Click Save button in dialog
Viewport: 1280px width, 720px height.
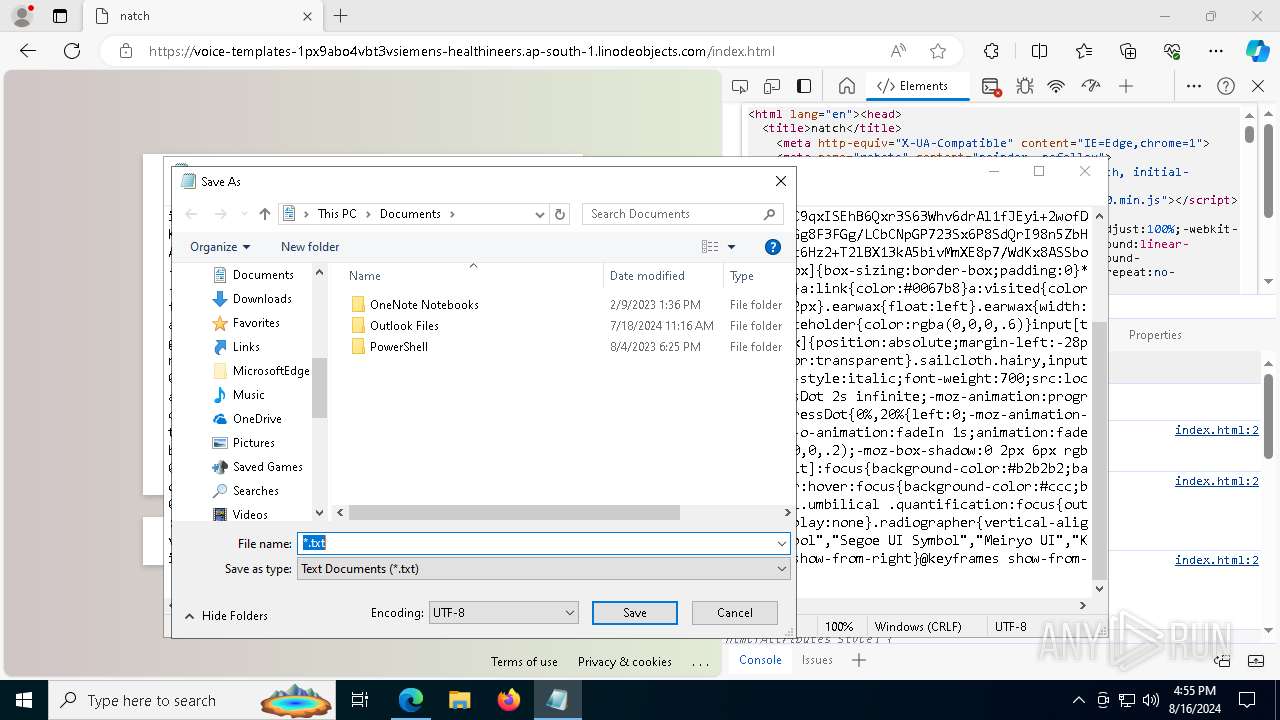tap(635, 613)
